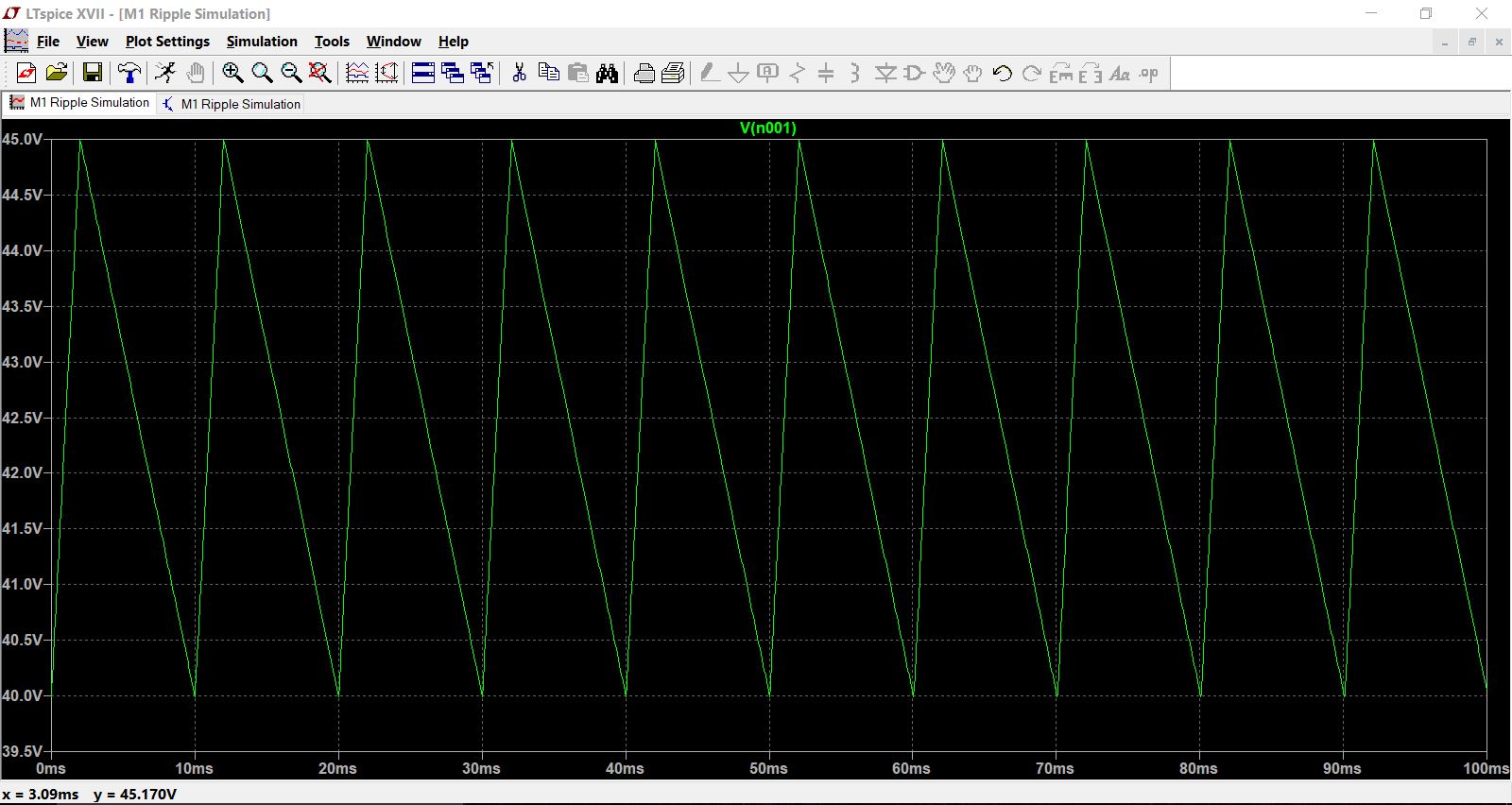The image size is (1512, 805).
Task: Click the 0ms horizontal axis label
Action: pyautogui.click(x=51, y=768)
